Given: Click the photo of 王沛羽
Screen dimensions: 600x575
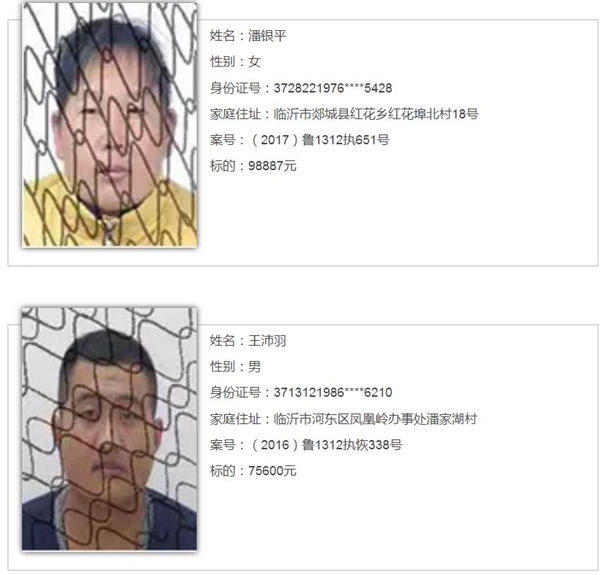Looking at the screenshot, I should point(109,429).
